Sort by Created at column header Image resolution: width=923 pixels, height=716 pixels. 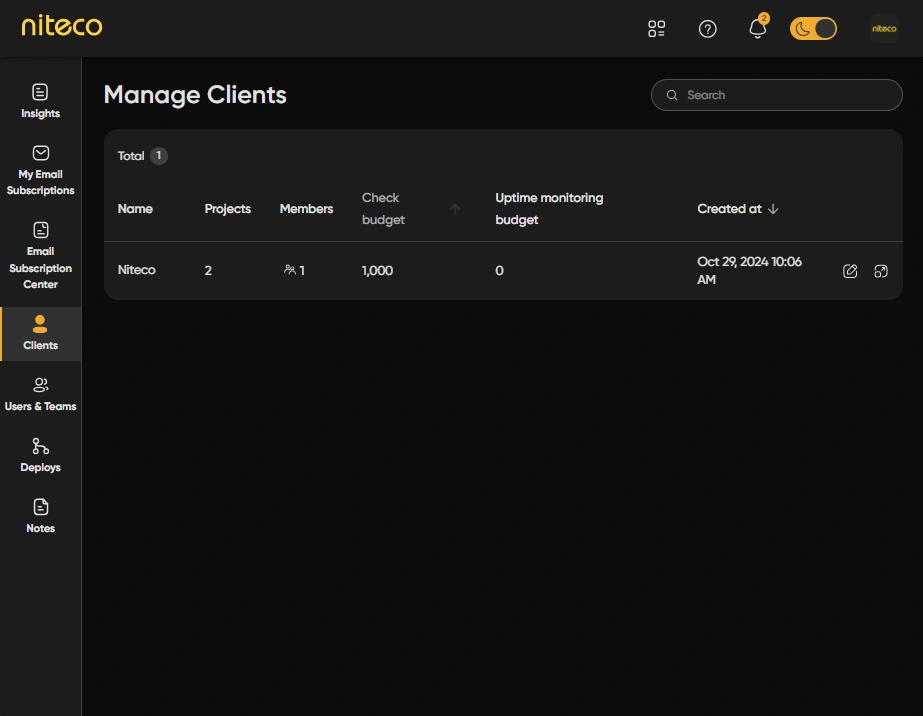[x=729, y=208]
